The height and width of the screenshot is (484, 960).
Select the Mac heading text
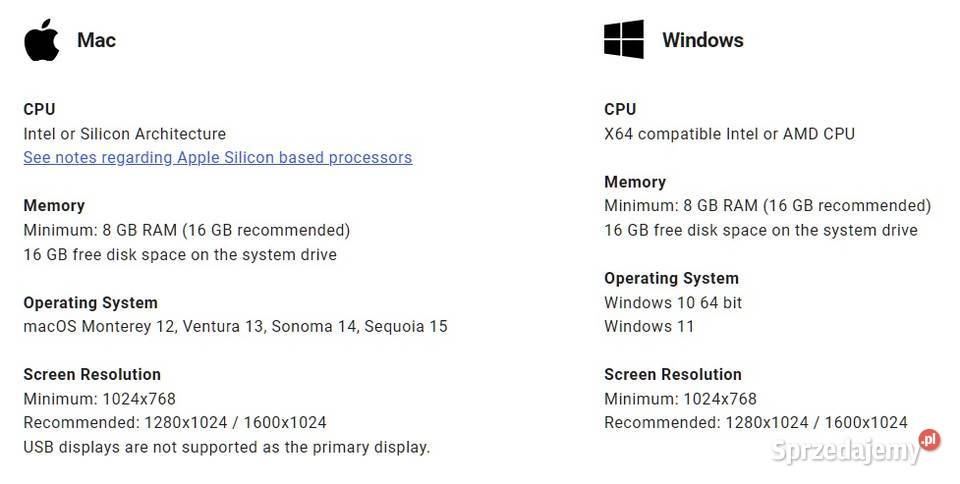pos(96,40)
